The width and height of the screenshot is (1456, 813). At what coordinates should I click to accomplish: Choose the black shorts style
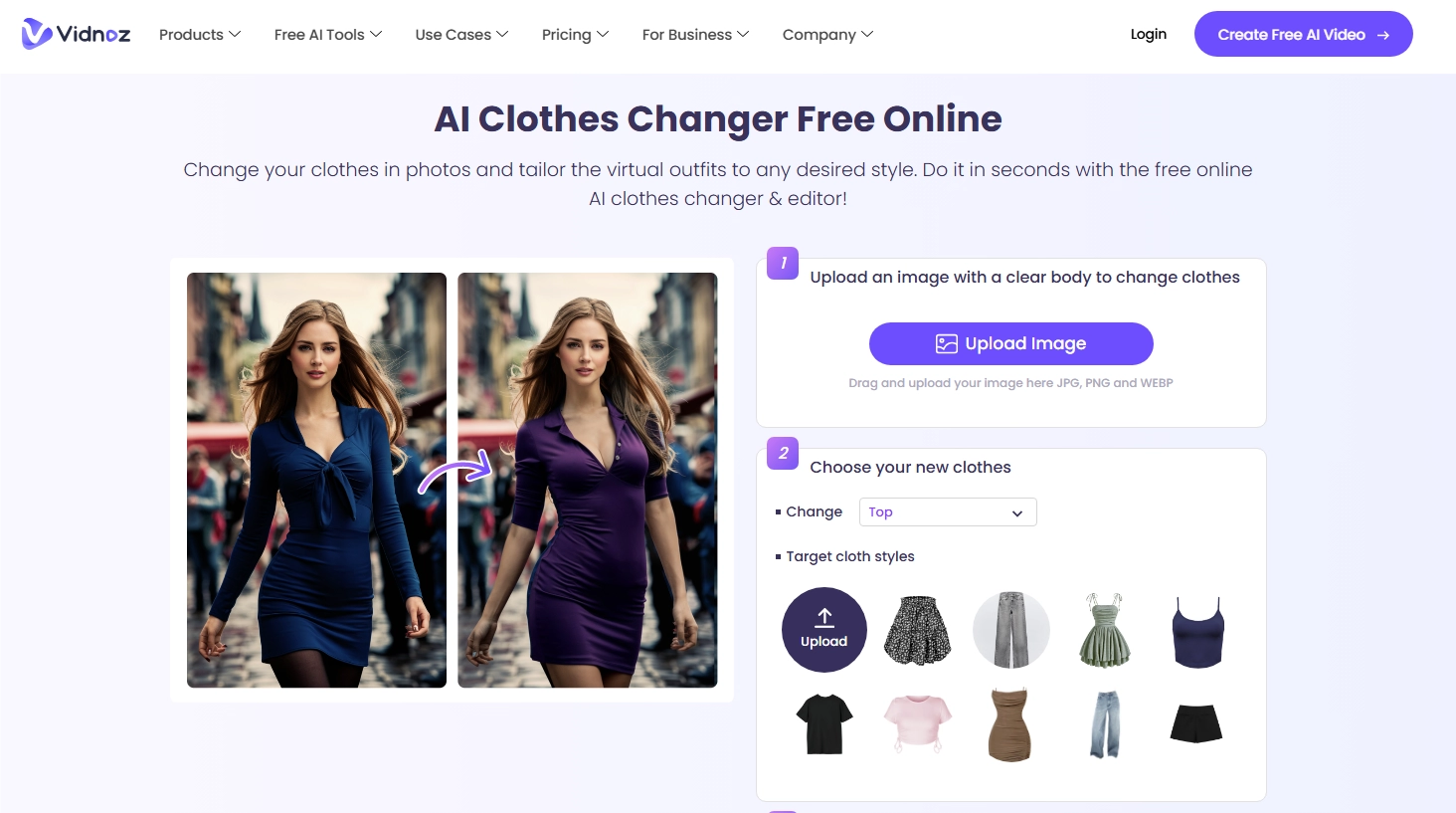(x=1196, y=723)
